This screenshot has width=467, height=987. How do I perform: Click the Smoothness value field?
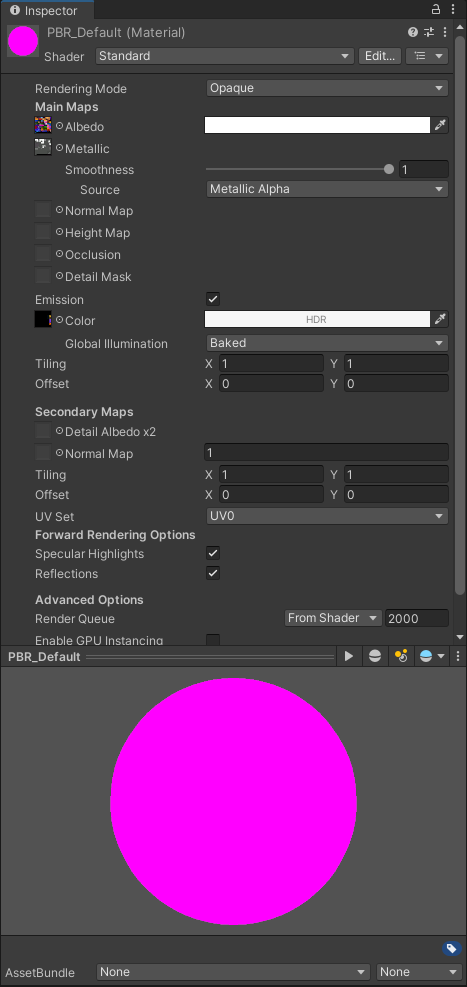pyautogui.click(x=424, y=169)
